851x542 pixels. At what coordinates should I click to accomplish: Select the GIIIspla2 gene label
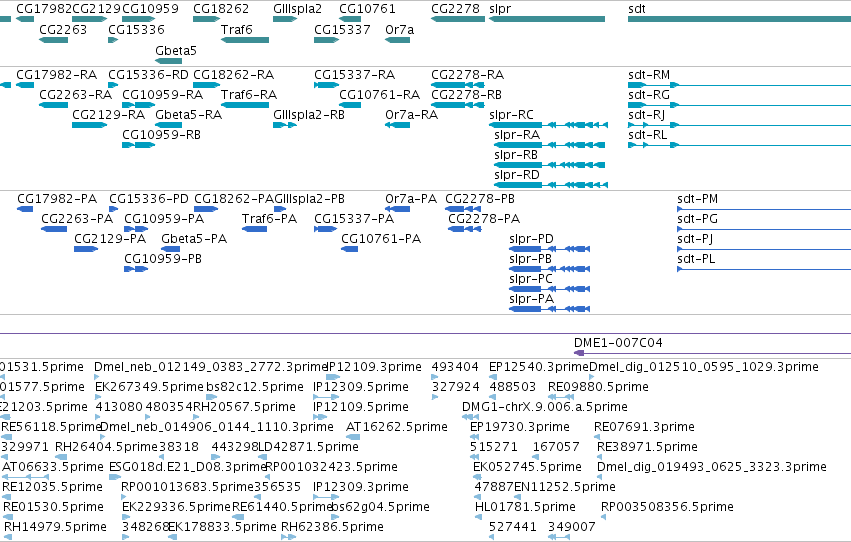point(297,9)
